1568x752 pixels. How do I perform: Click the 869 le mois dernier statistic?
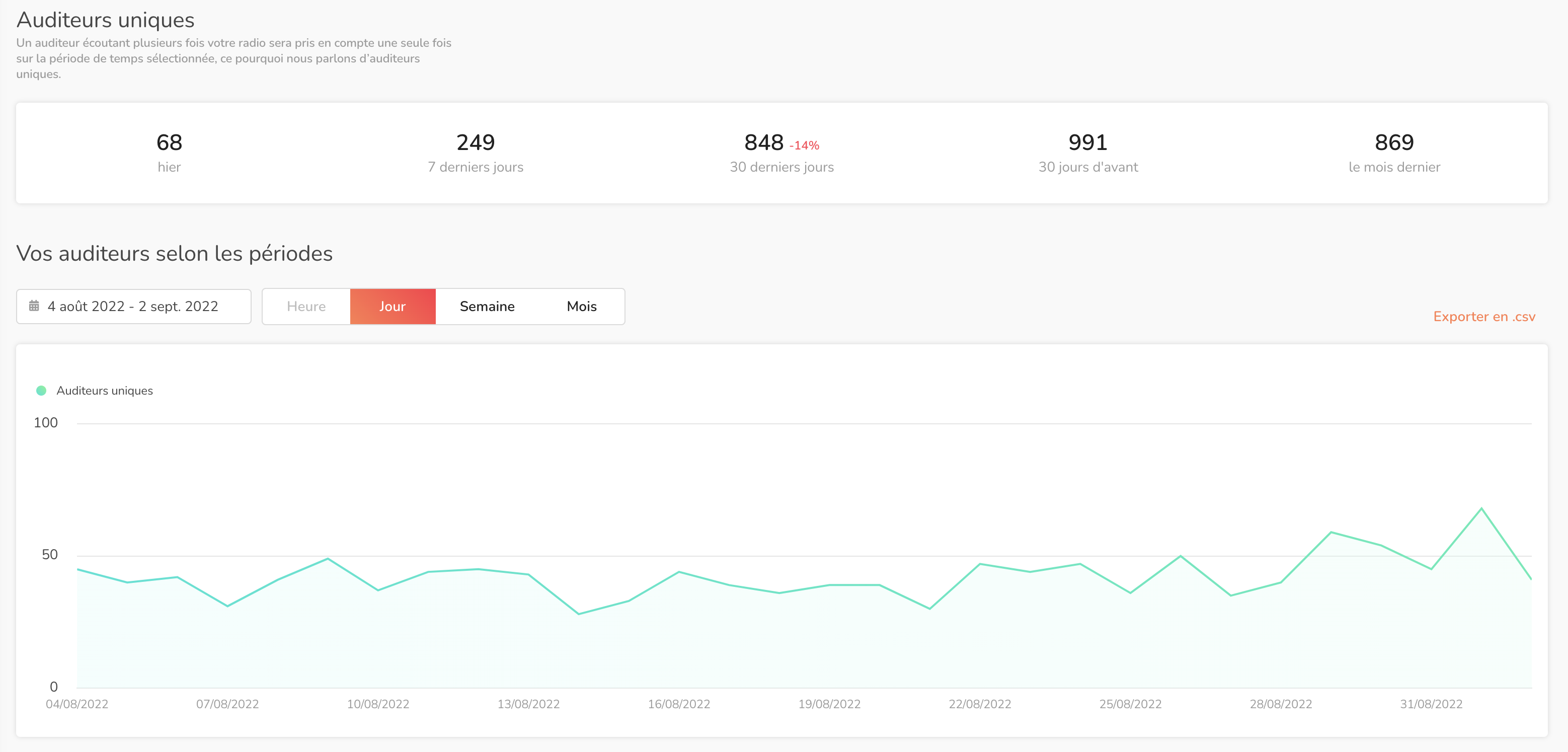coord(1394,152)
